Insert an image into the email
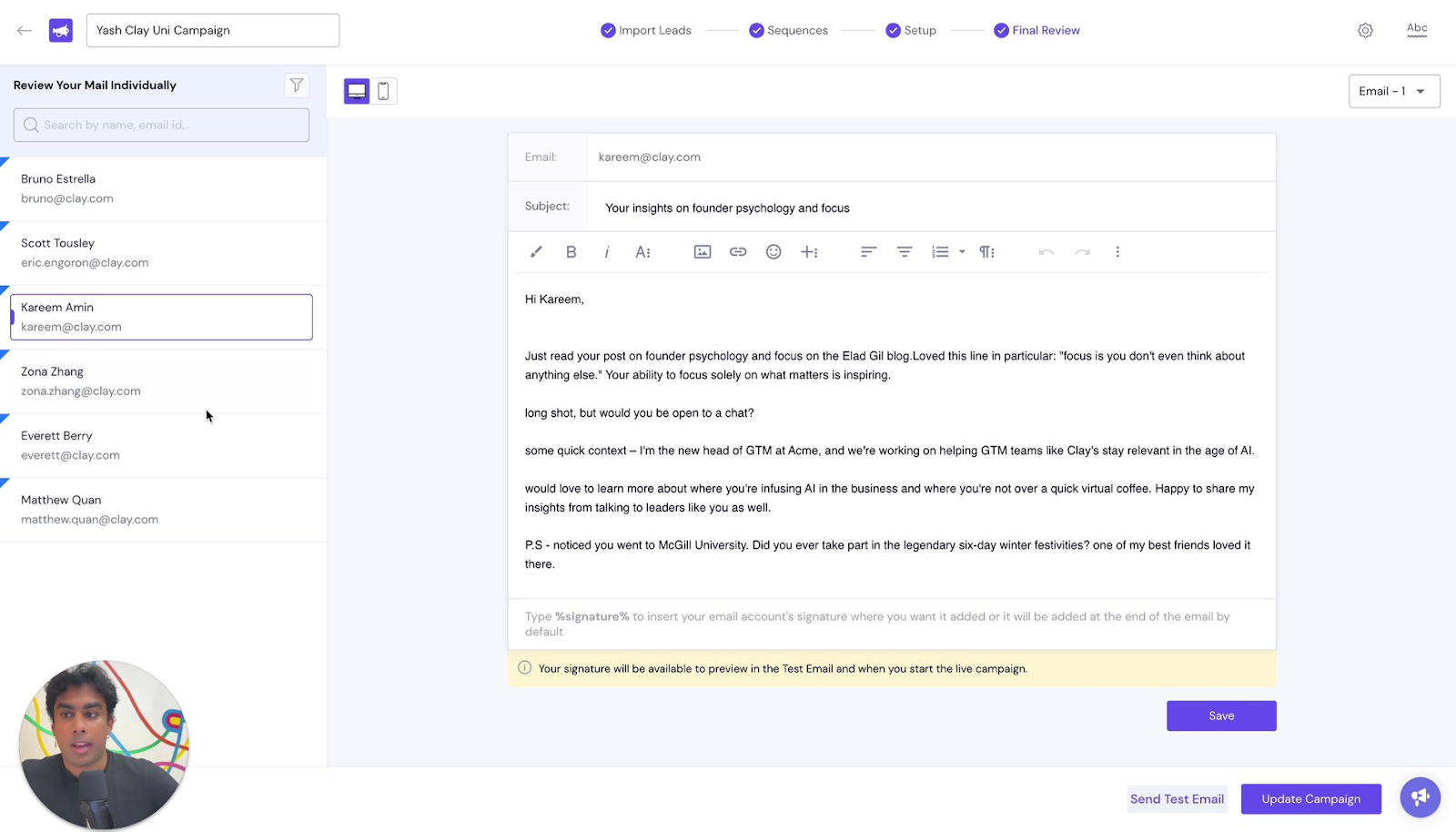 (703, 252)
